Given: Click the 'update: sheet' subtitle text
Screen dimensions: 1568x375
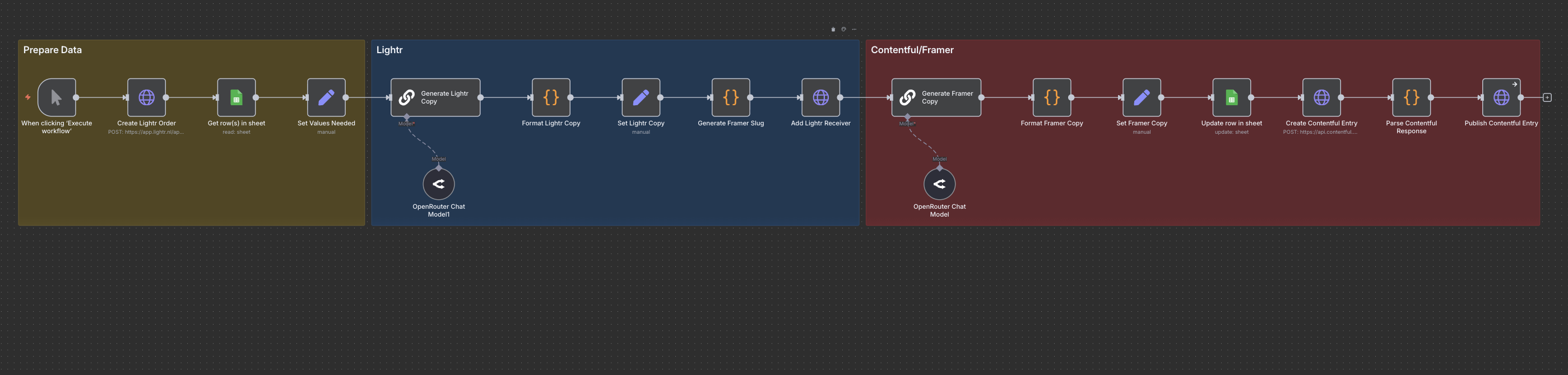Looking at the screenshot, I should pos(1231,132).
